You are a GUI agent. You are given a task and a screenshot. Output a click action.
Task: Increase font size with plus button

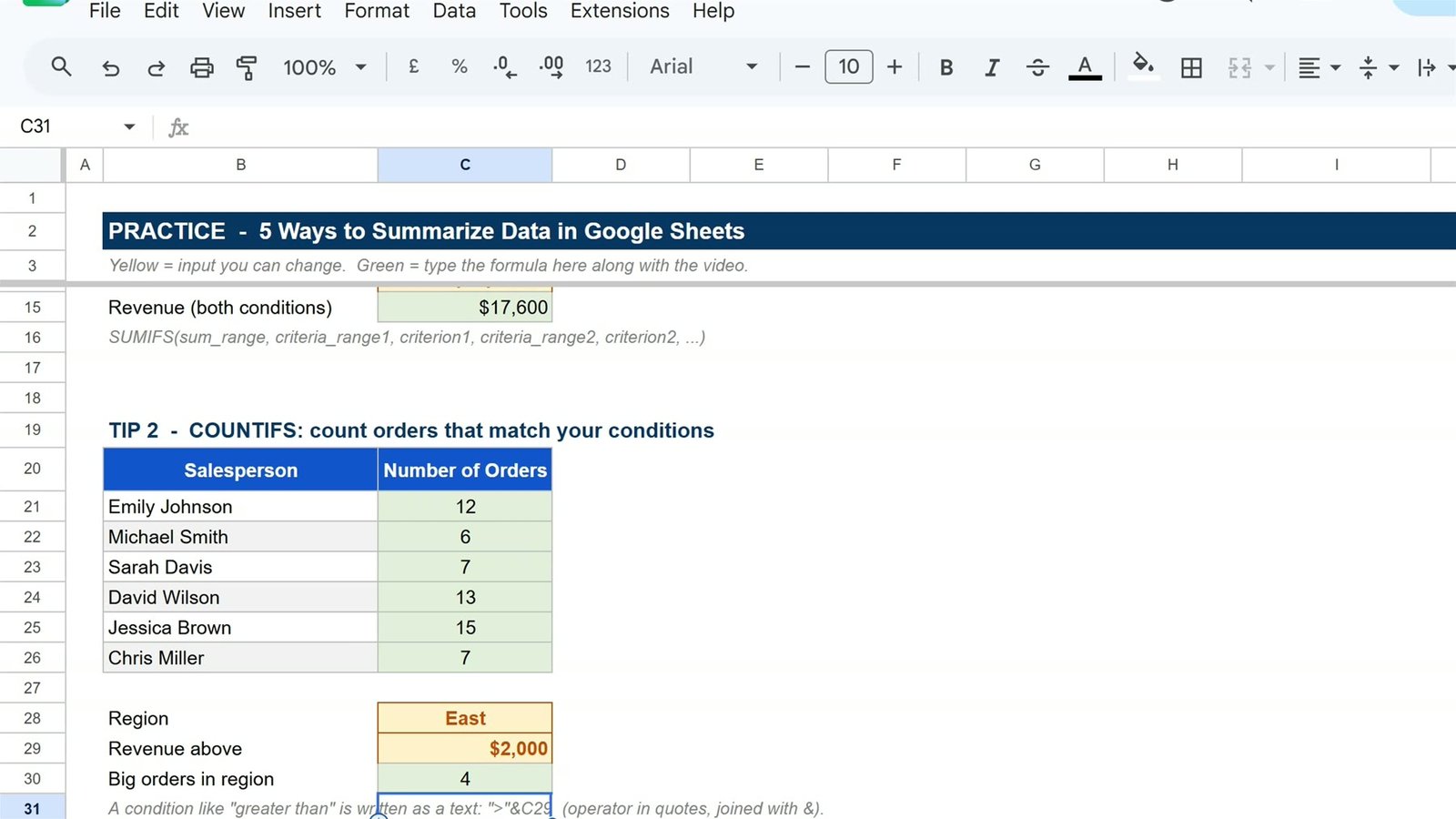point(895,66)
